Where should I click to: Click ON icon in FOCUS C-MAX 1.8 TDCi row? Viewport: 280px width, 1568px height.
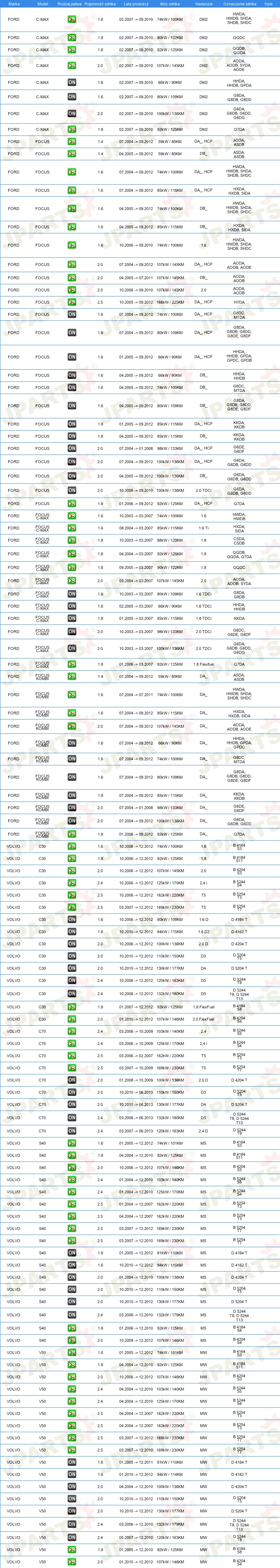(x=72, y=618)
